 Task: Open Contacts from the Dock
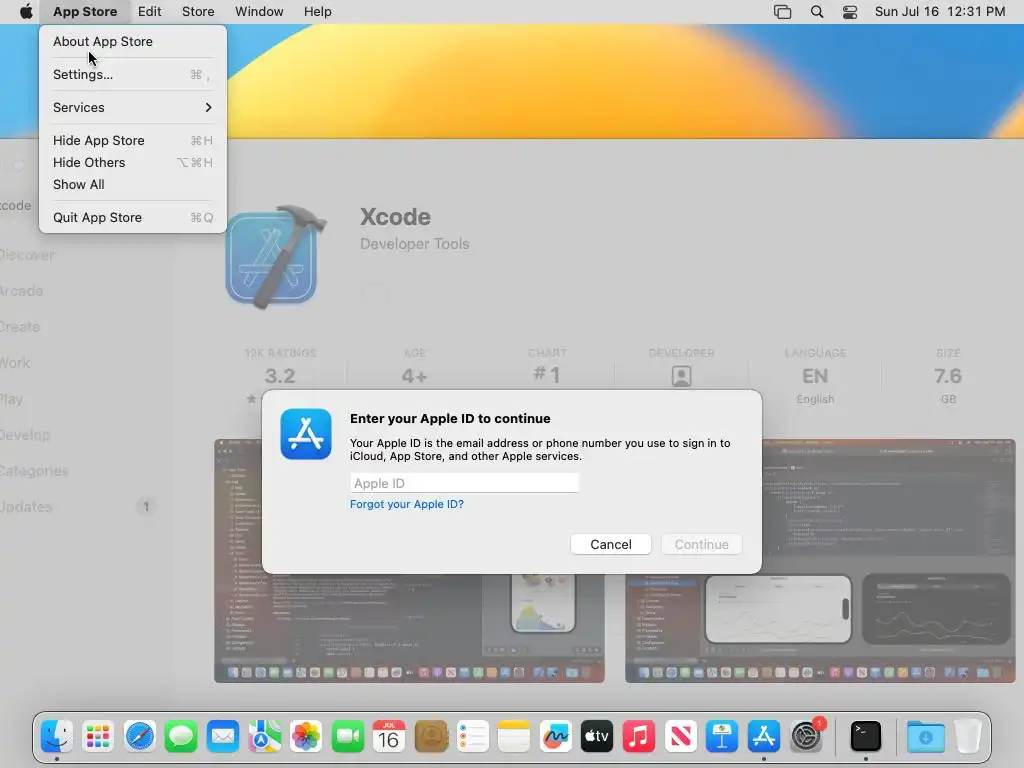coord(431,737)
